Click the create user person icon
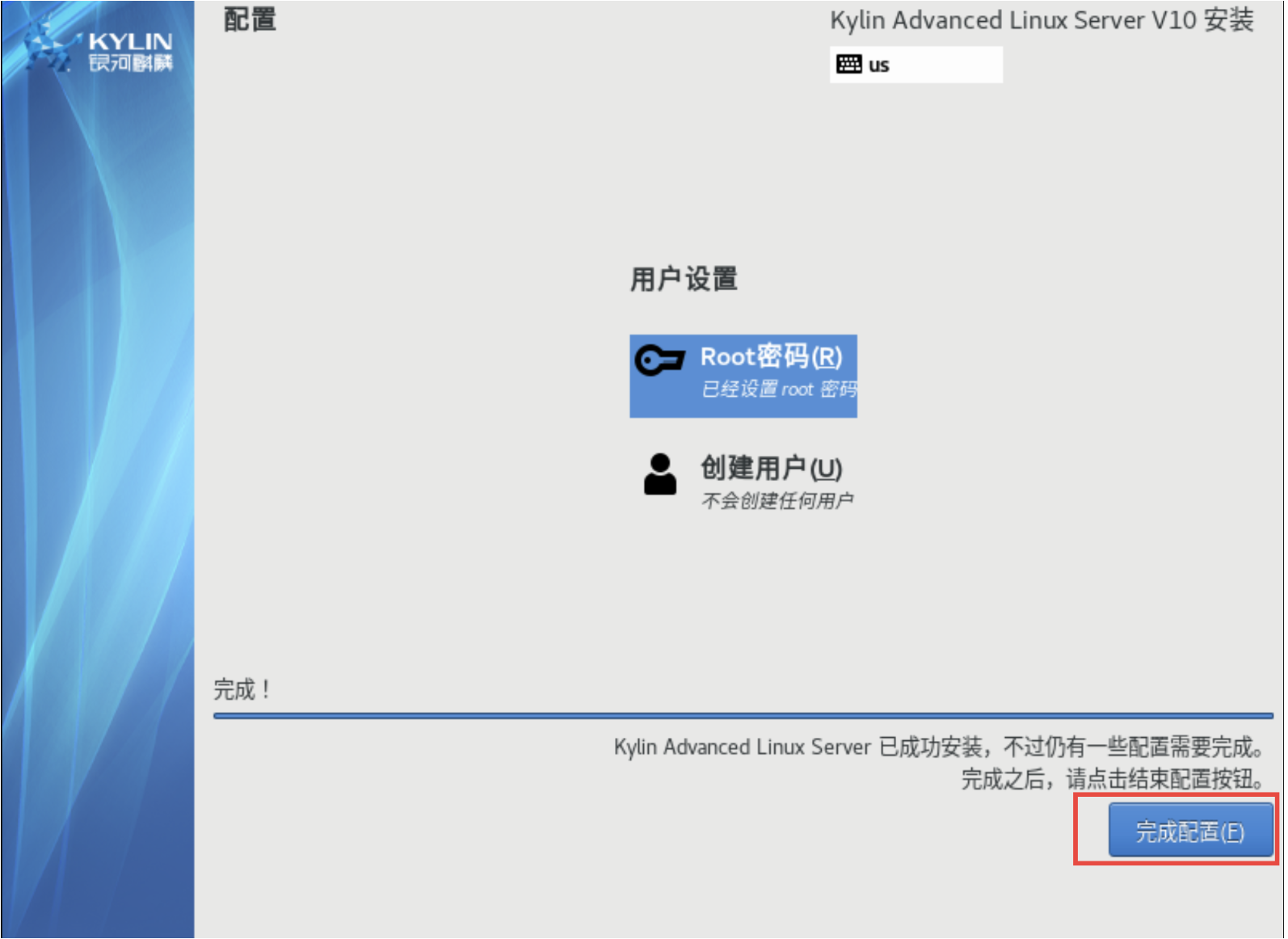This screenshot has width=1288, height=939. (x=660, y=474)
